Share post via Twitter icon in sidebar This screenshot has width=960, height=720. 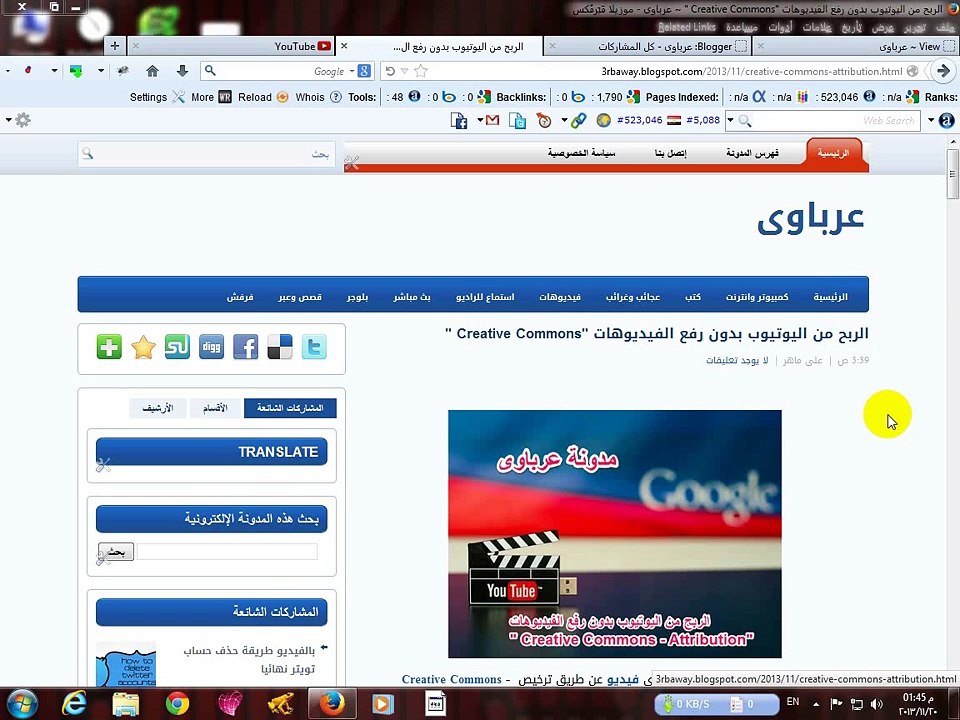tap(314, 347)
